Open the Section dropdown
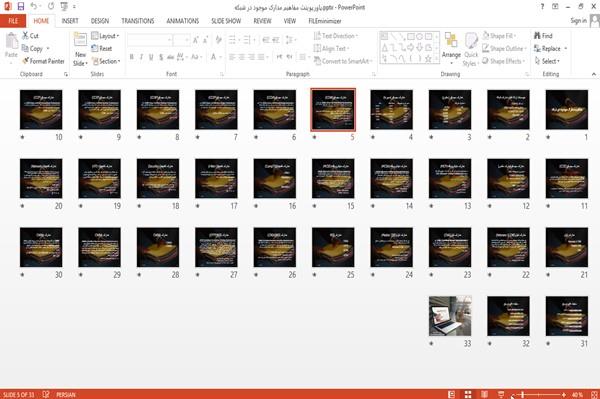This screenshot has height=399, width=600. [106, 61]
